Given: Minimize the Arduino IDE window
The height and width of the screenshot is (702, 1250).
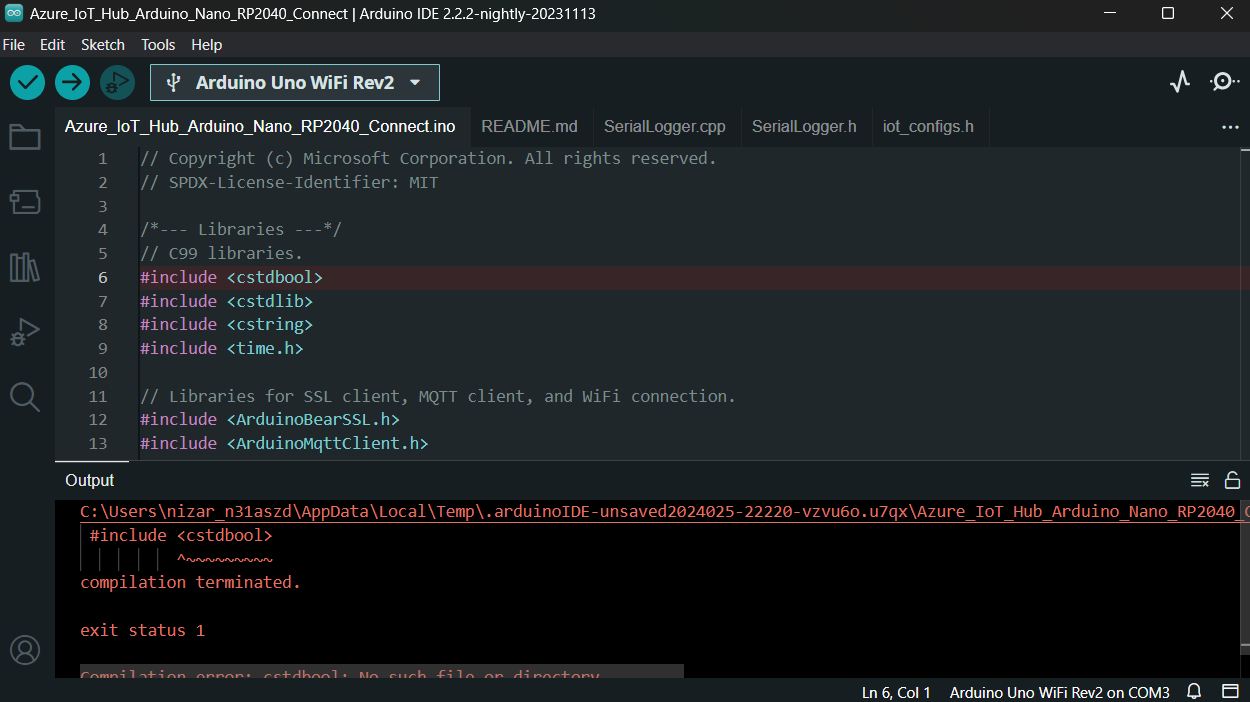Looking at the screenshot, I should point(1110,14).
